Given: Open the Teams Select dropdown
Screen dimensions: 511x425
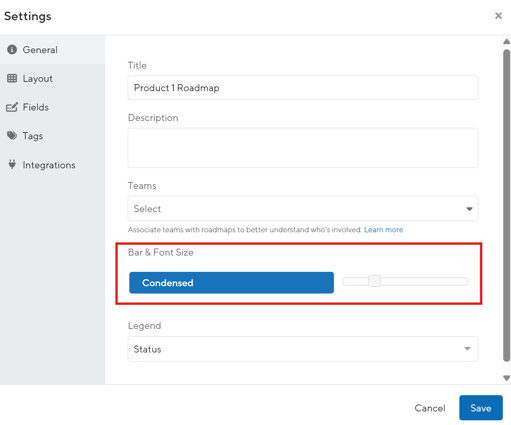Looking at the screenshot, I should point(303,209).
